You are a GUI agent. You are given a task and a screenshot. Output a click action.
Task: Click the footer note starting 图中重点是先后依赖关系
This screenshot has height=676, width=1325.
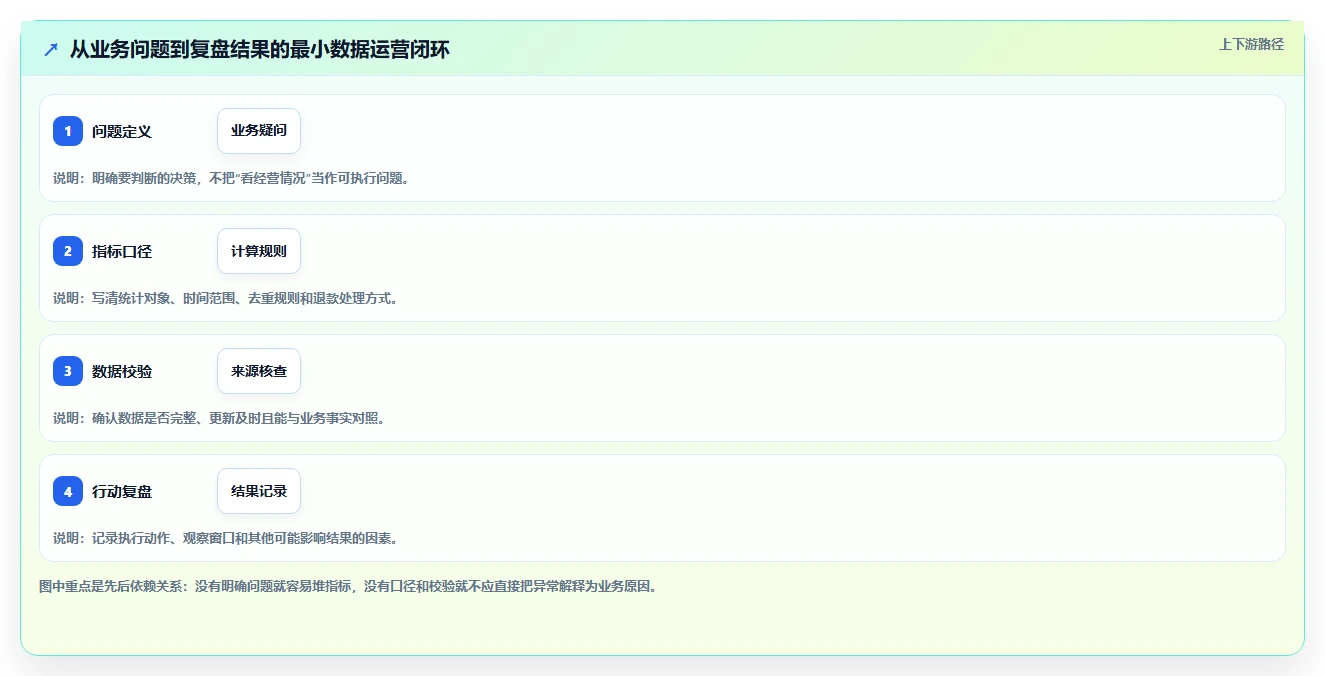pyautogui.click(x=348, y=586)
